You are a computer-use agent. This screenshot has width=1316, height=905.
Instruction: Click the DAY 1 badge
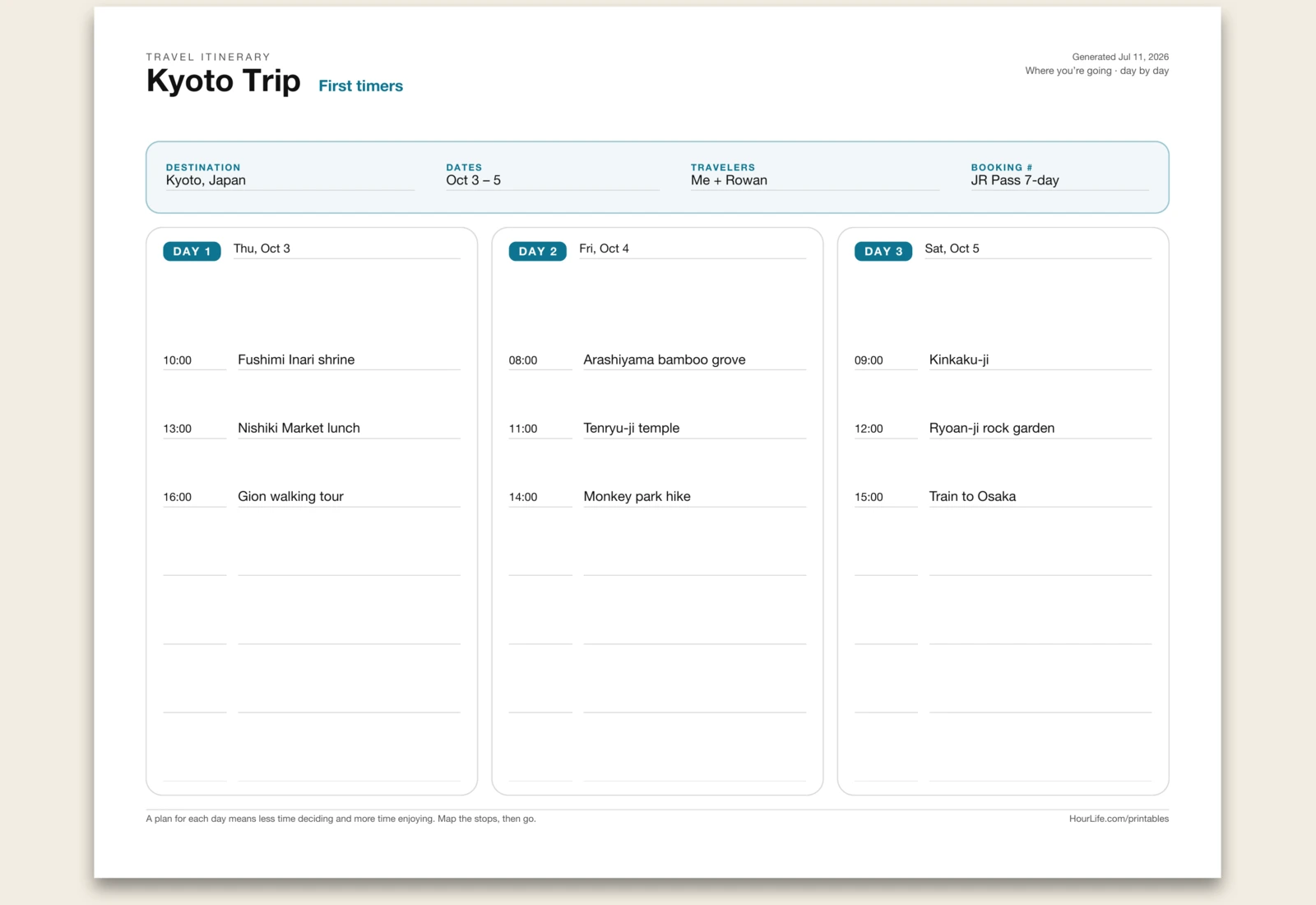coord(192,251)
